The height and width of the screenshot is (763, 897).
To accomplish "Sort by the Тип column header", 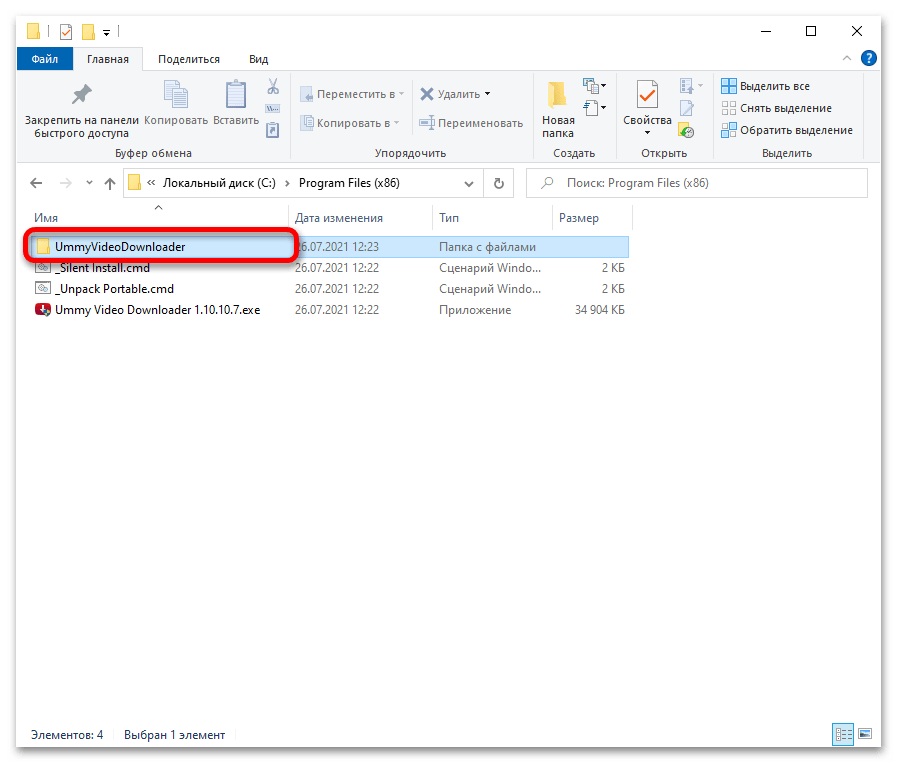I will coord(492,218).
